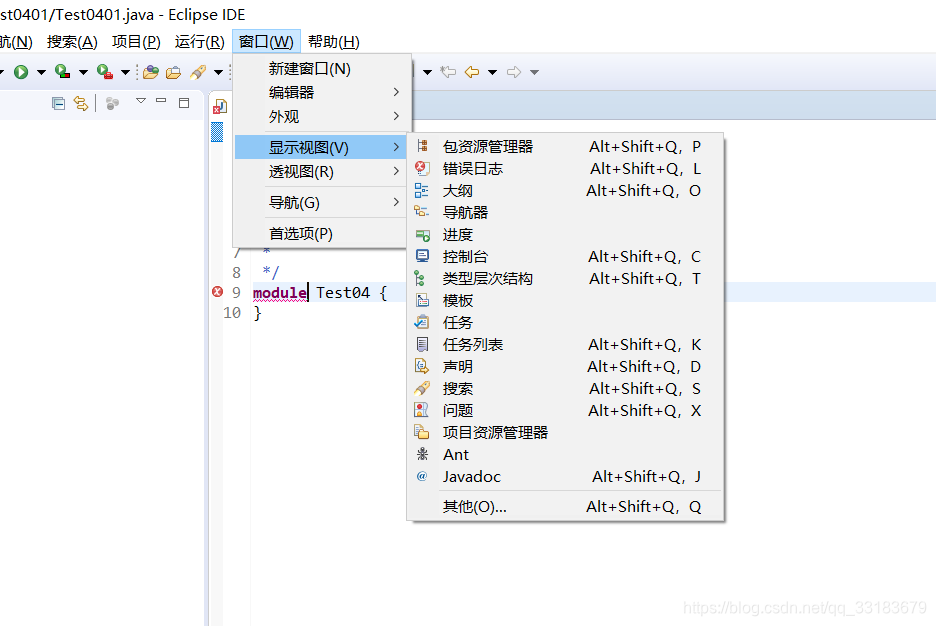
Task: Open the 项目资源管理器 view
Action: (565, 433)
